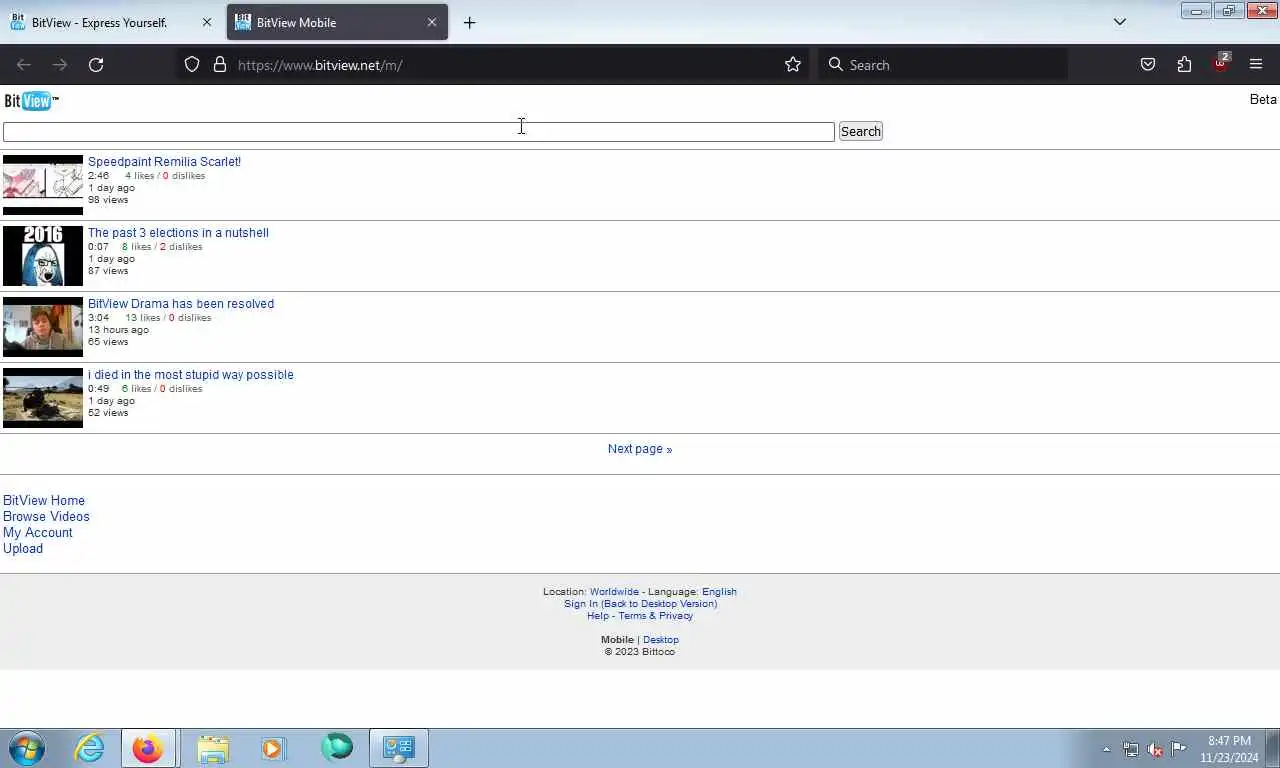Change language via English link
This screenshot has height=768, width=1280.
point(719,592)
